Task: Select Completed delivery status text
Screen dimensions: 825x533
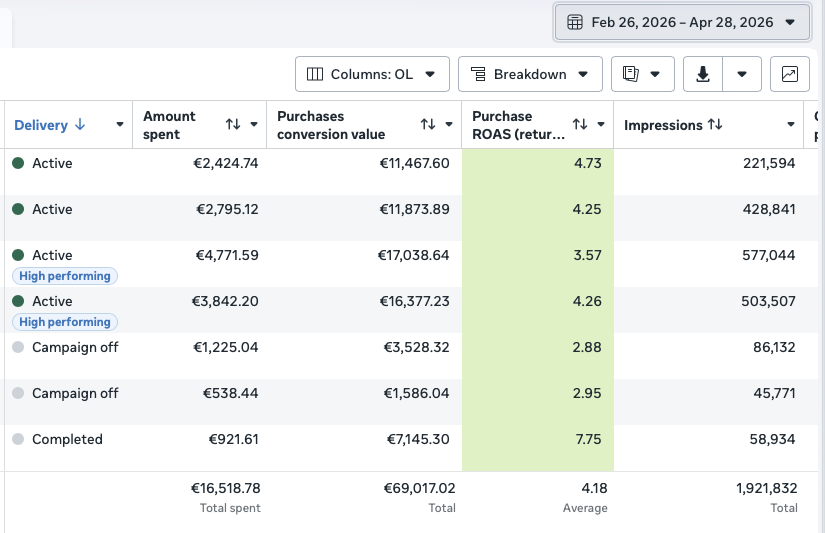Action: point(67,439)
